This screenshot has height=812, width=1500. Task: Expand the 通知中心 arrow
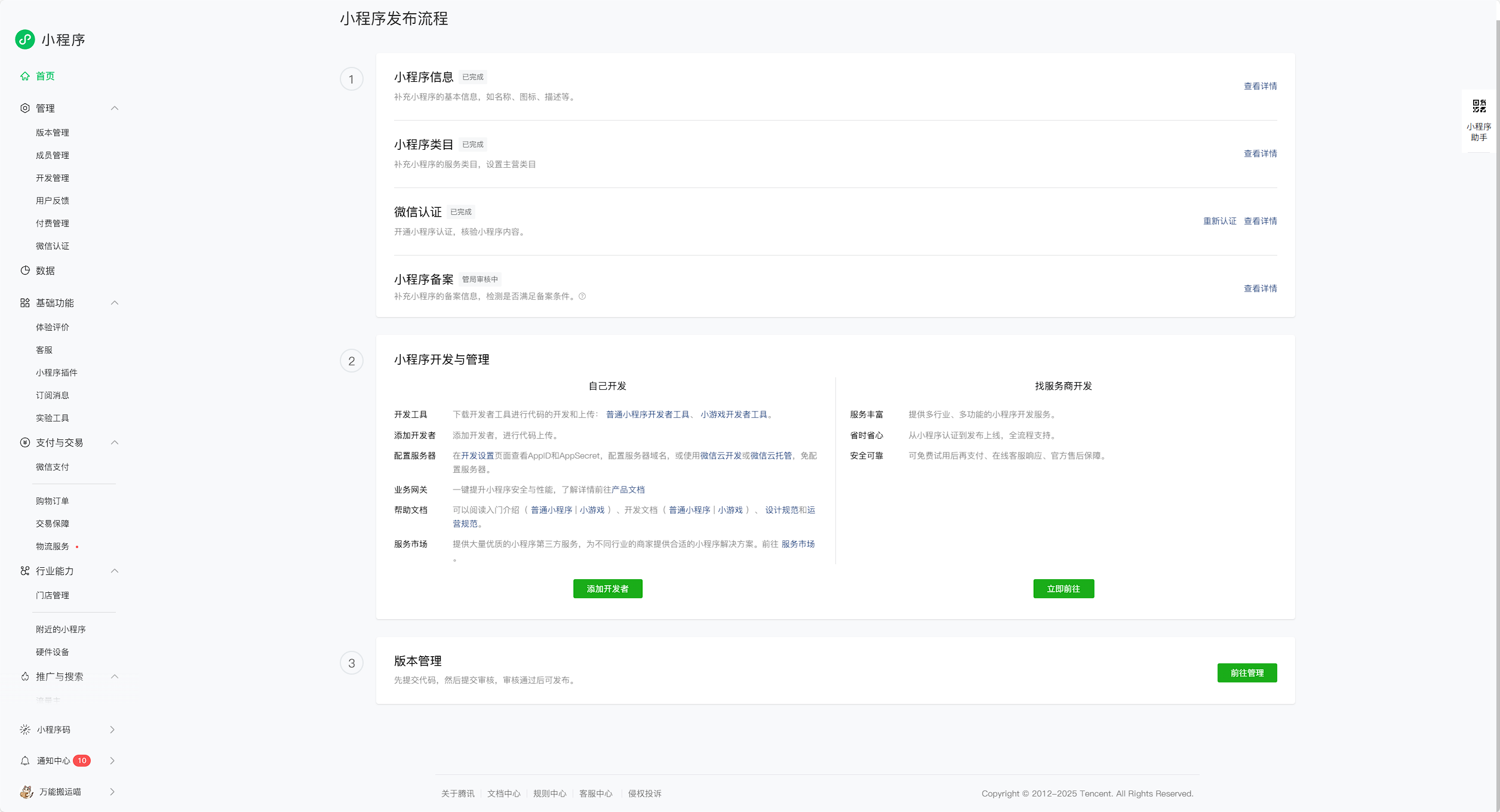click(x=112, y=761)
